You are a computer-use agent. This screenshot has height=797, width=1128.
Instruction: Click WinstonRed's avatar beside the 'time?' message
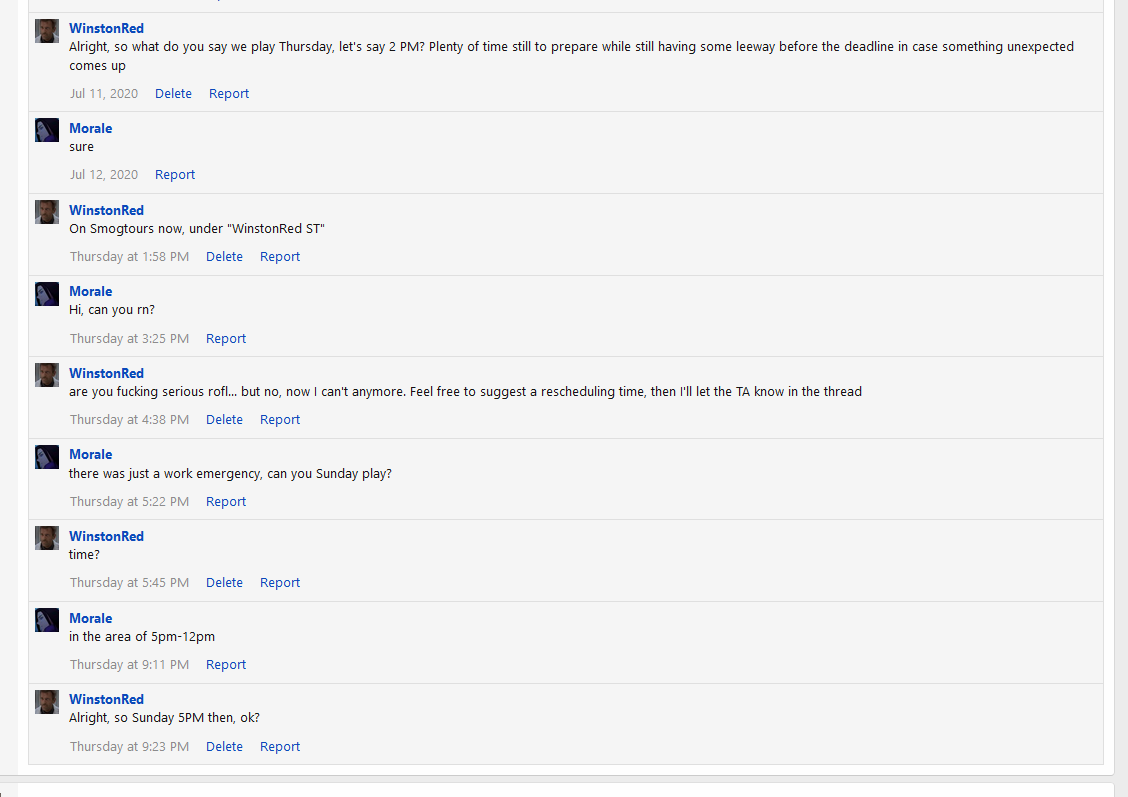click(47, 538)
